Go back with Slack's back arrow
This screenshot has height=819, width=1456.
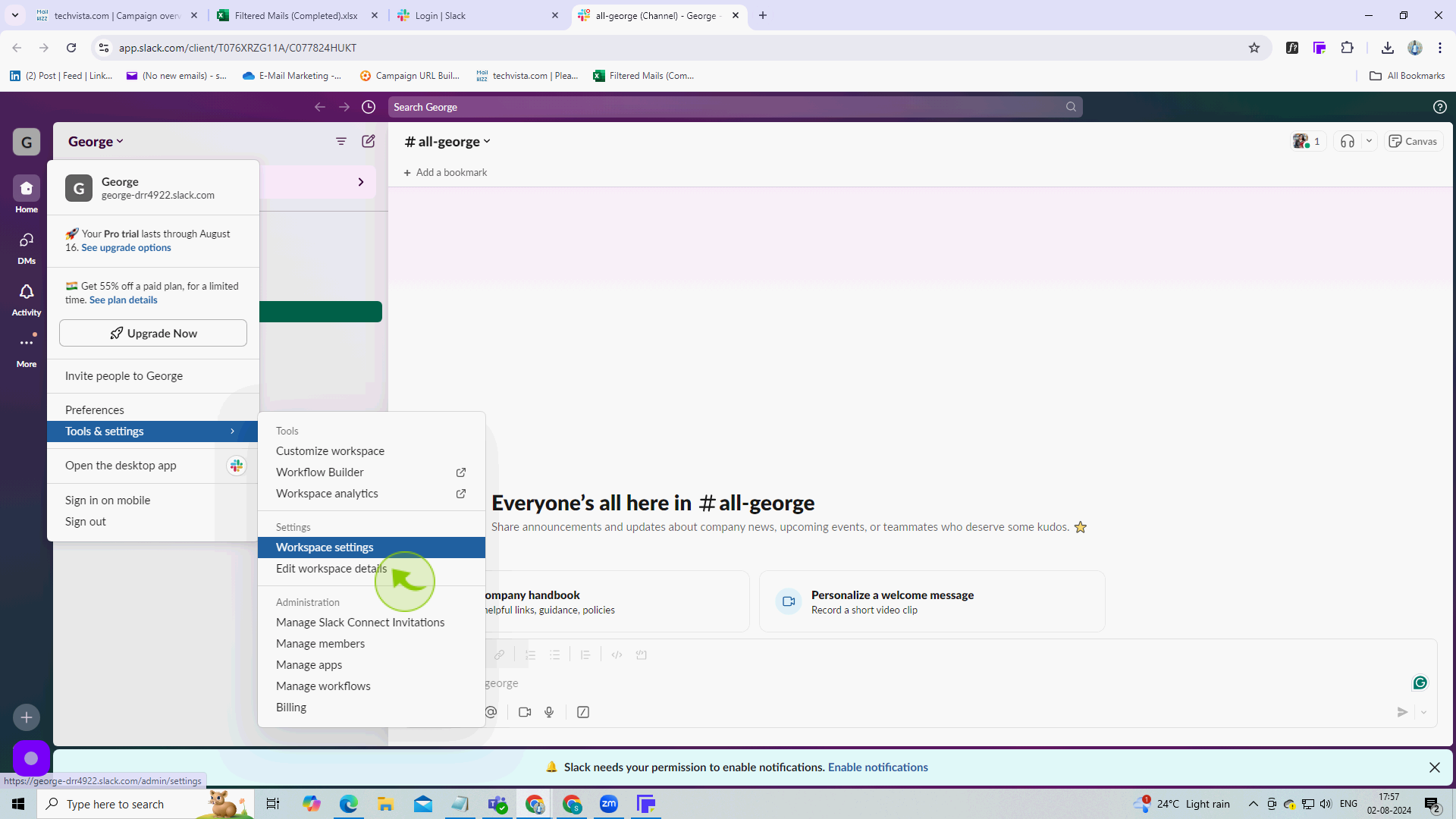320,107
